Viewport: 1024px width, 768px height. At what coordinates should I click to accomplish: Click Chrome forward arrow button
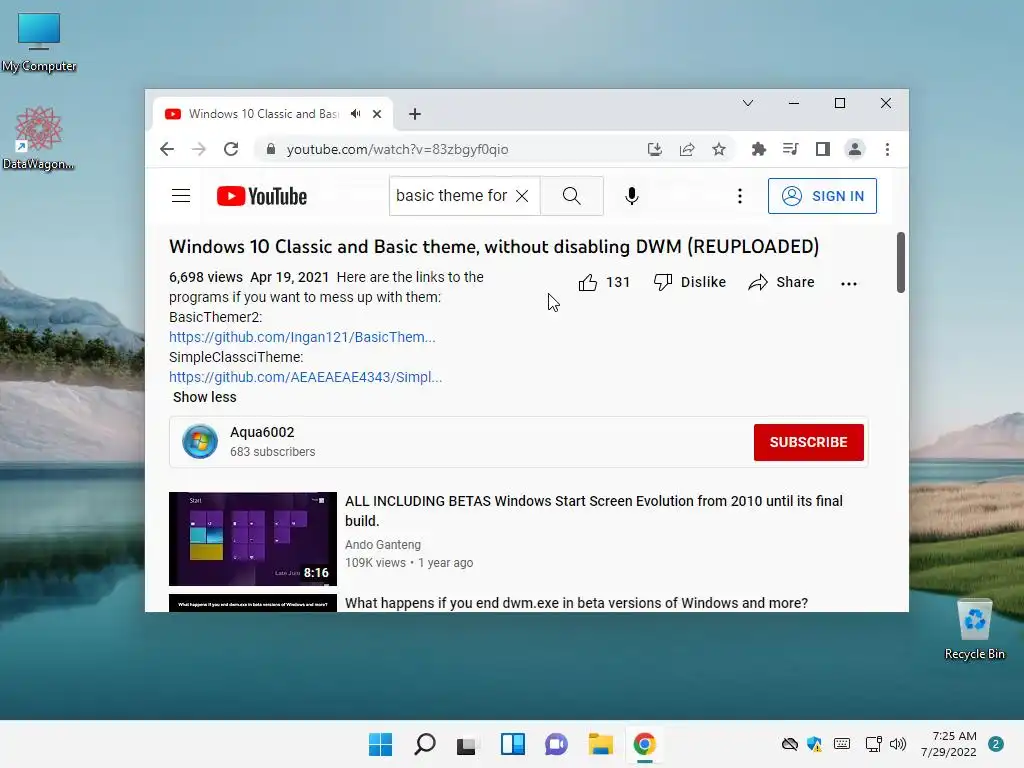tap(199, 150)
